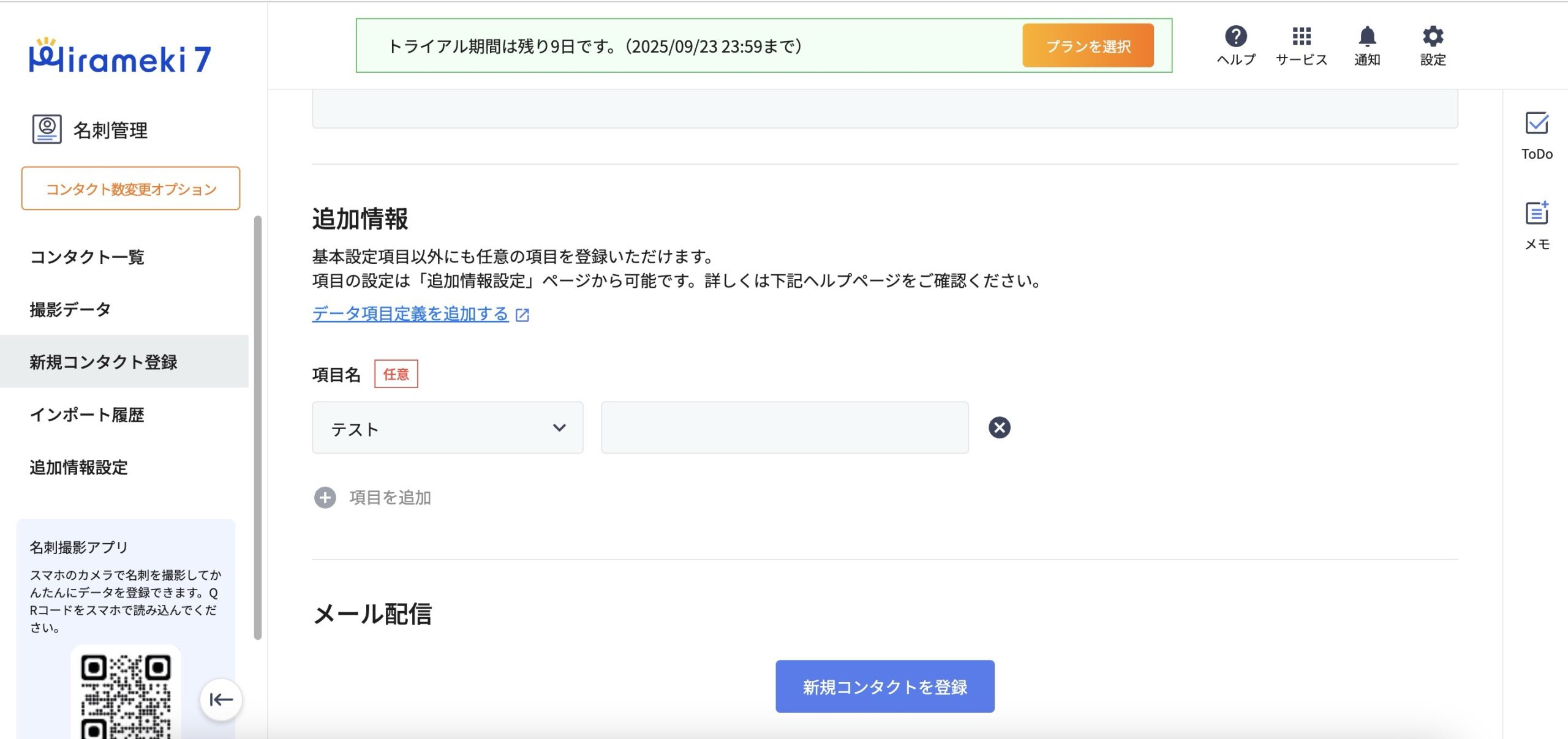Open データ項目定義を追加する link

pos(410,314)
